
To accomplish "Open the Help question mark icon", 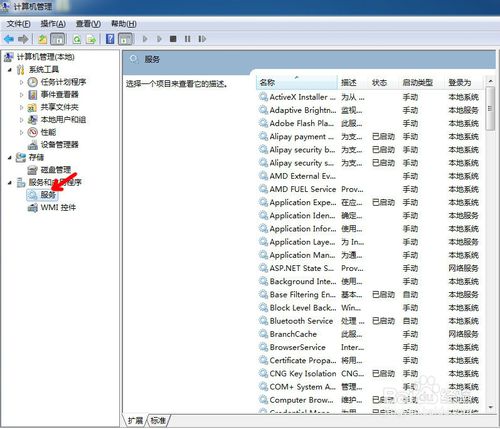I will [110, 39].
